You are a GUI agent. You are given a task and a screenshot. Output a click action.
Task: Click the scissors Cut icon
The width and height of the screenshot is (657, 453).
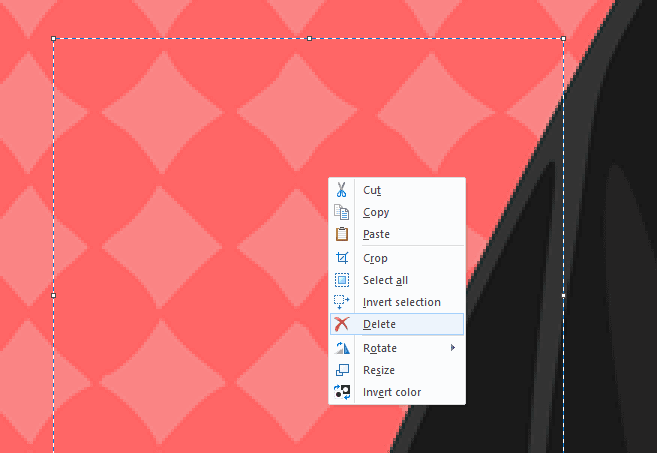point(341,190)
